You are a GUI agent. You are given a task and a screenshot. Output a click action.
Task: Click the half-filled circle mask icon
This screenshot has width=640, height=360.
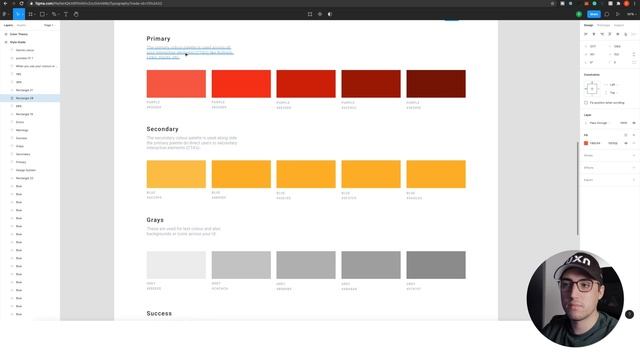tap(330, 14)
